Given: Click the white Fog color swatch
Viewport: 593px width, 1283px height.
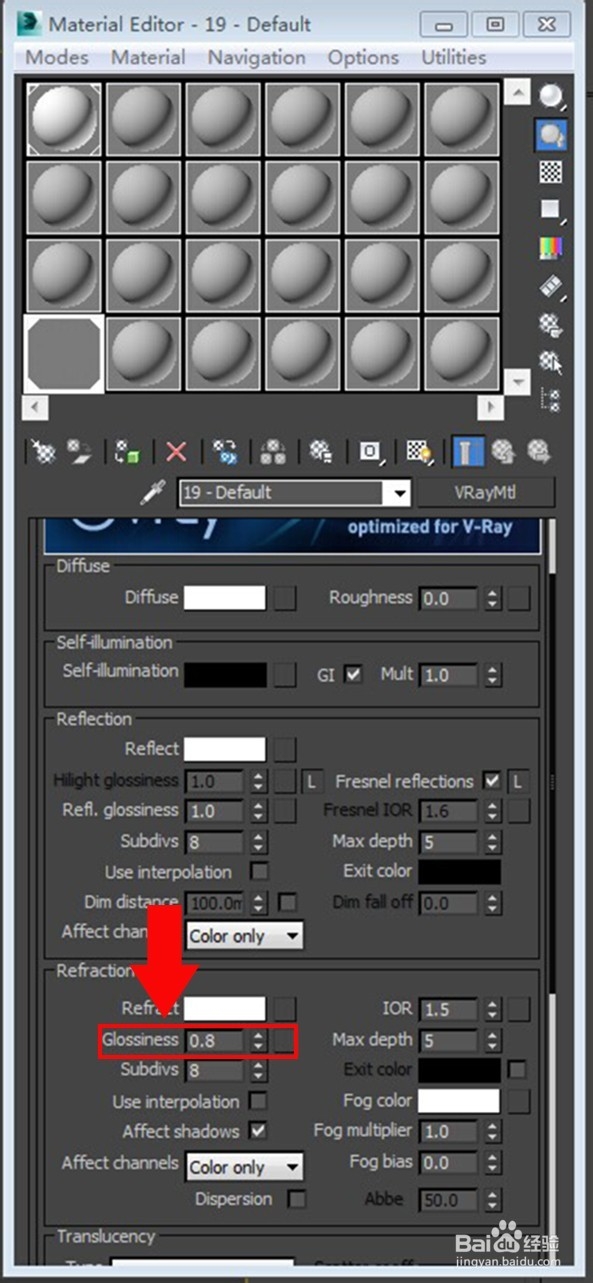Looking at the screenshot, I should tap(459, 1102).
